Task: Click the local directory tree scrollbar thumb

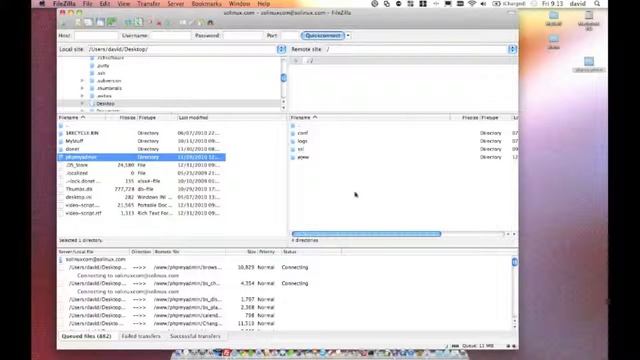Action: point(284,78)
